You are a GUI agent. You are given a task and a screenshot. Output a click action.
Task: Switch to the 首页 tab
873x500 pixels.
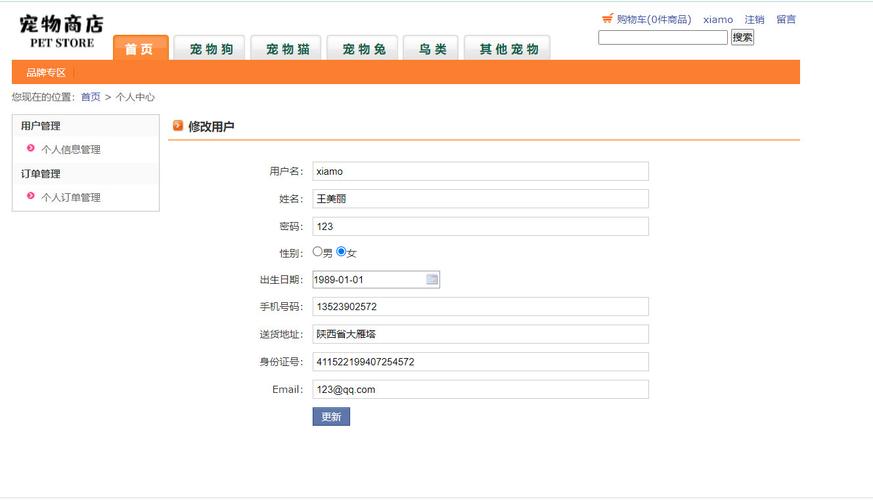[140, 48]
